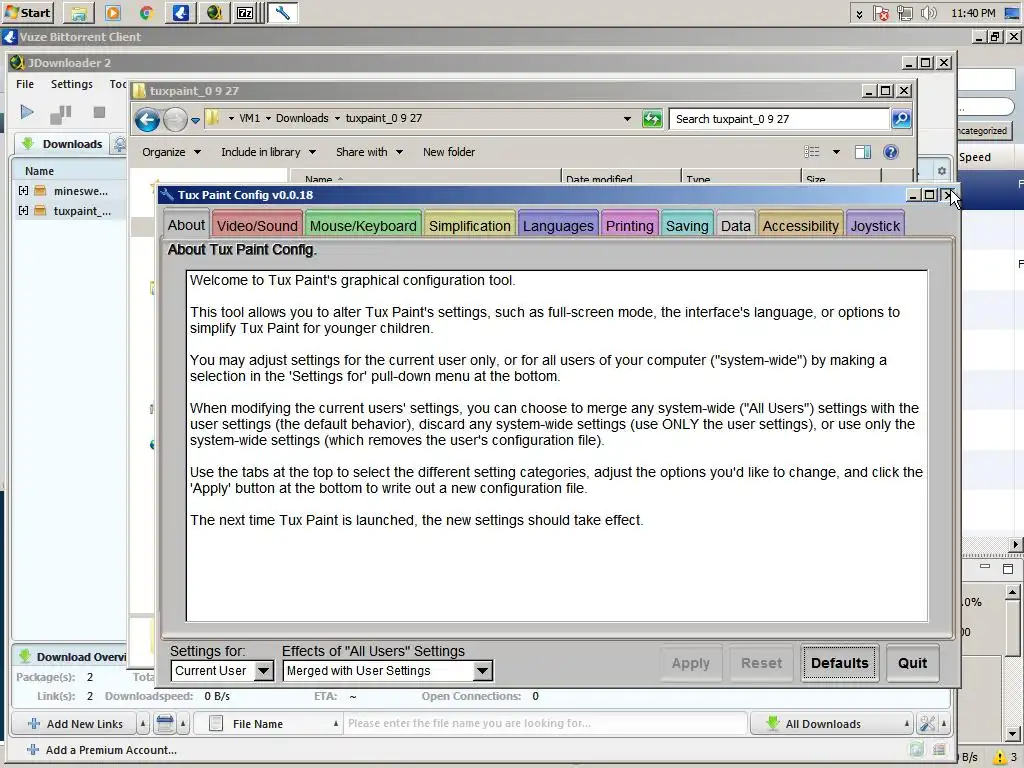The height and width of the screenshot is (768, 1024).
Task: Switch to the Mouse/Keyboard tab
Action: pos(363,225)
